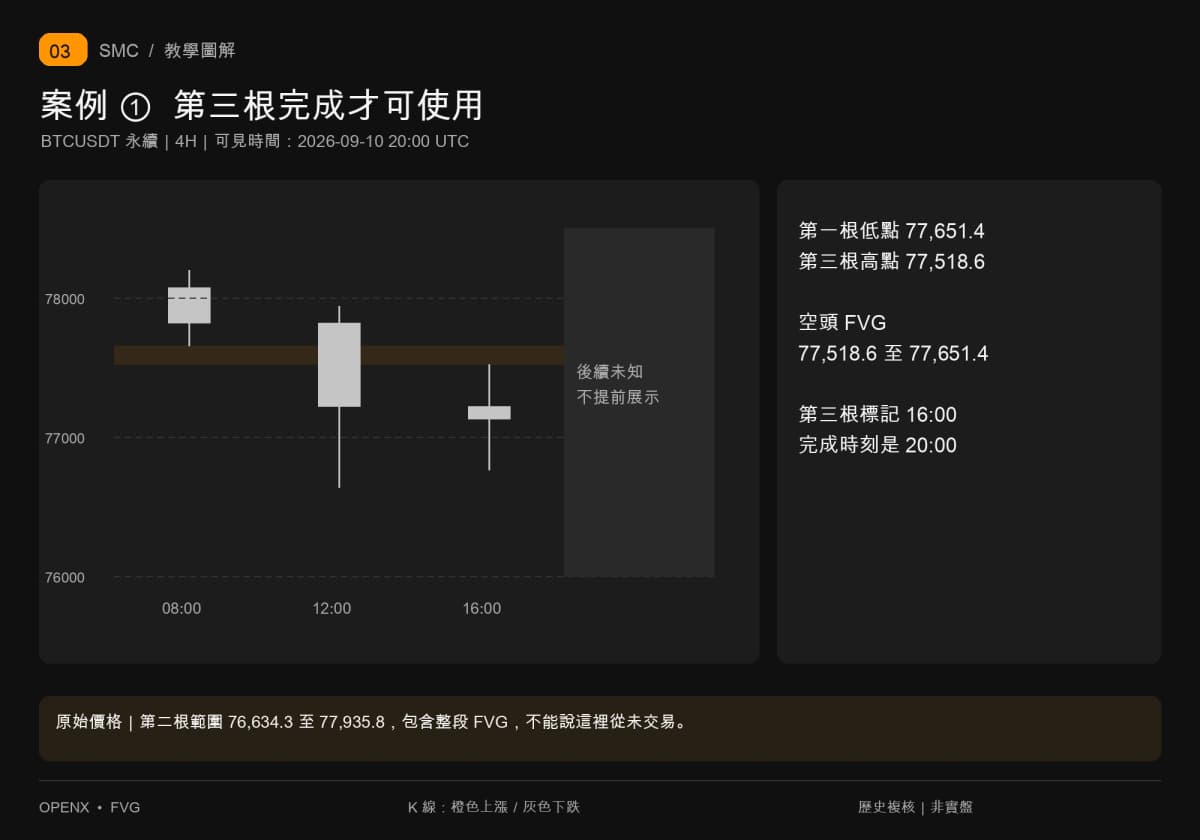
Task: Click the 12:00 time axis label
Action: (332, 608)
